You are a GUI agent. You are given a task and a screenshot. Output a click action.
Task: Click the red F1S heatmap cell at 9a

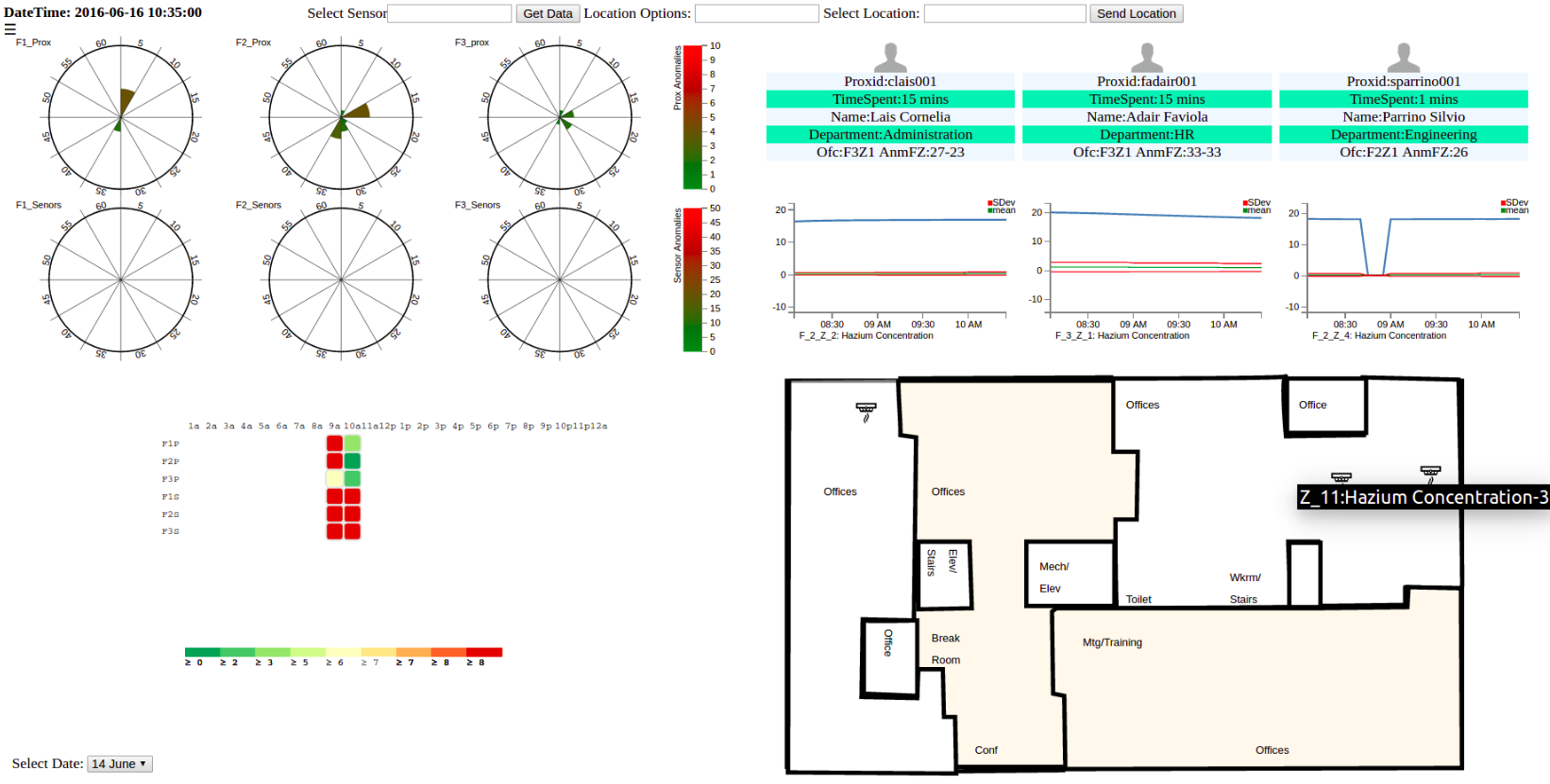334,496
